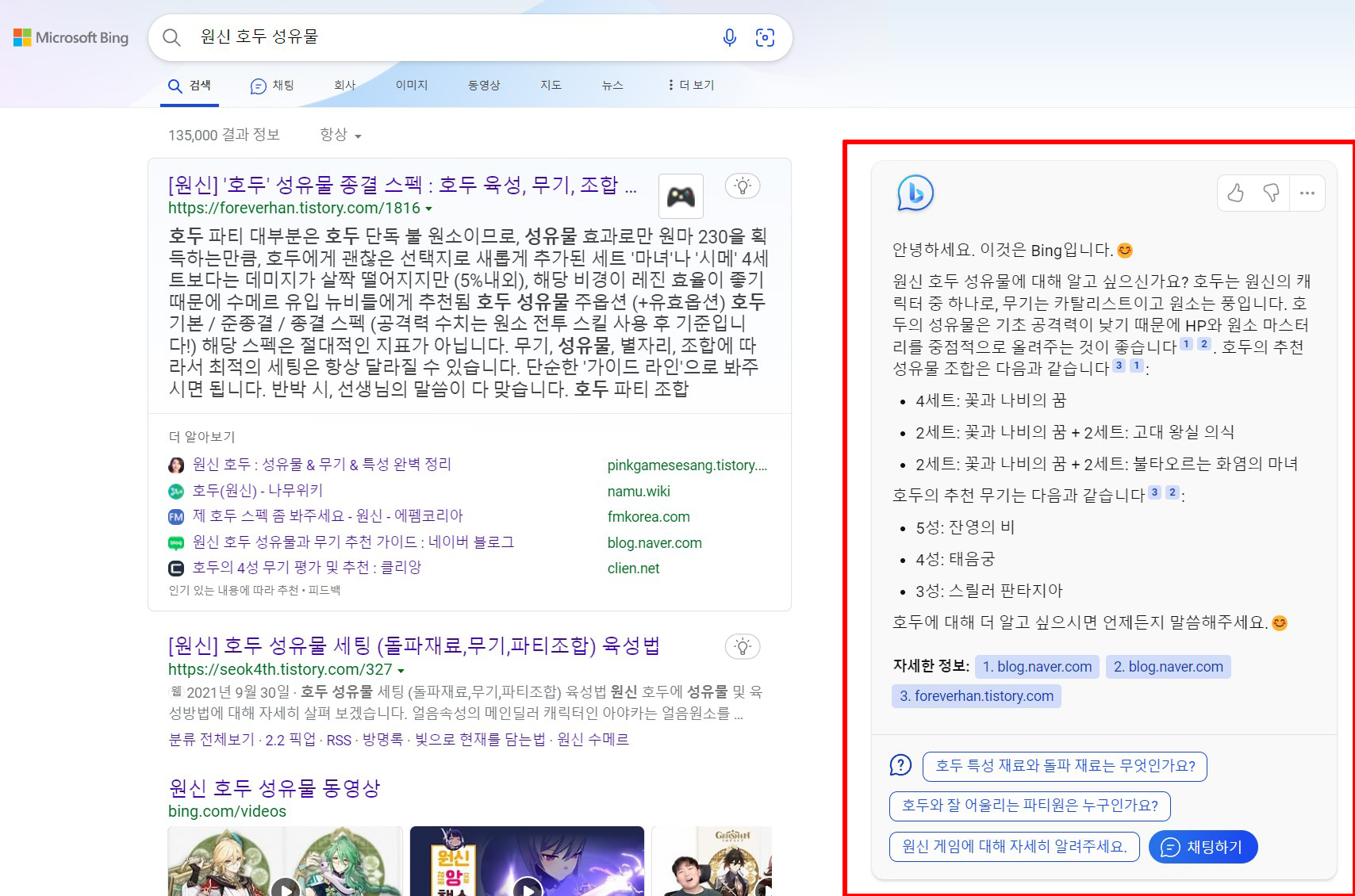Viewport: 1355px width, 896px height.
Task: Click game controller icon in first result
Action: click(681, 196)
